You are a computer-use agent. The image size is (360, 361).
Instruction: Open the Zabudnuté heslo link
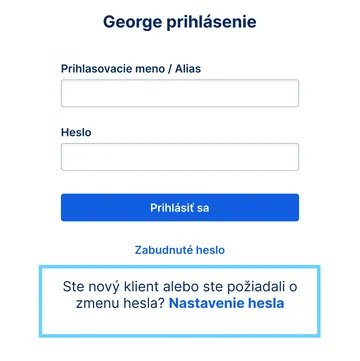coord(180,250)
